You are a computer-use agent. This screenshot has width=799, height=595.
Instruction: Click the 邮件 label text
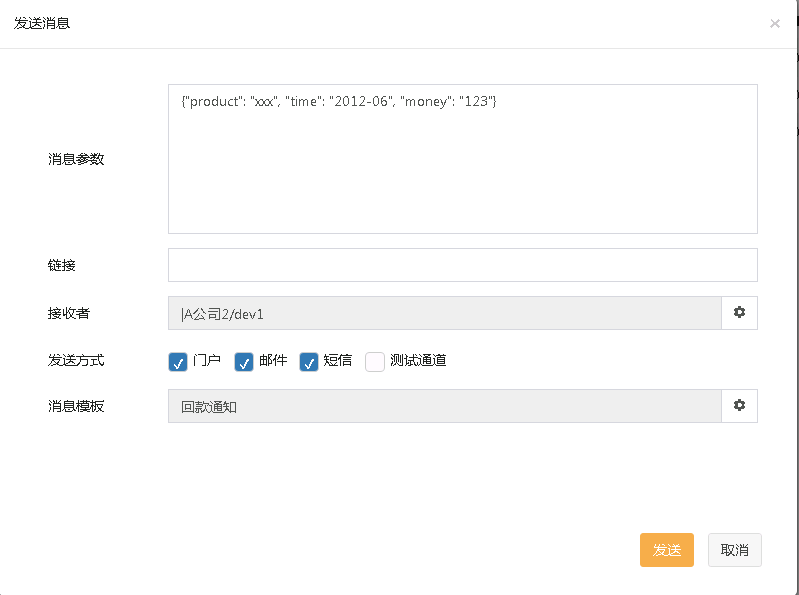point(273,361)
